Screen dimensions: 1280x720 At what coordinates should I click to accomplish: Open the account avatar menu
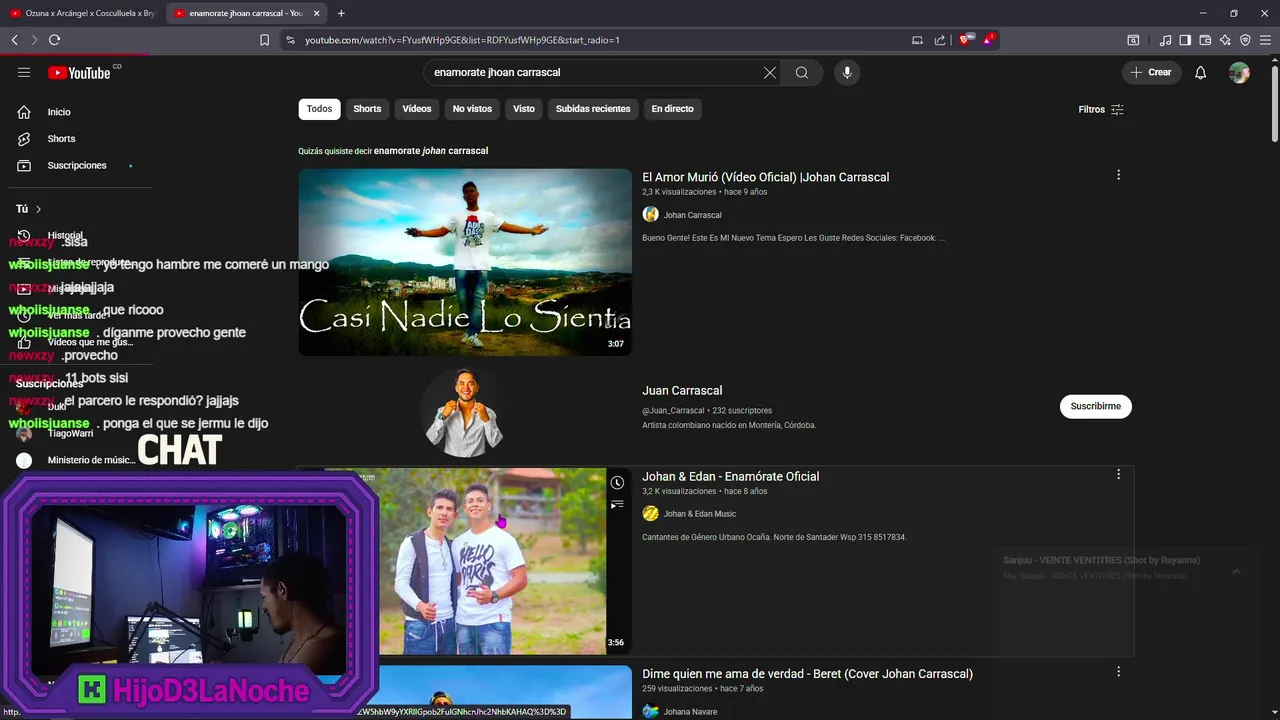[1239, 72]
